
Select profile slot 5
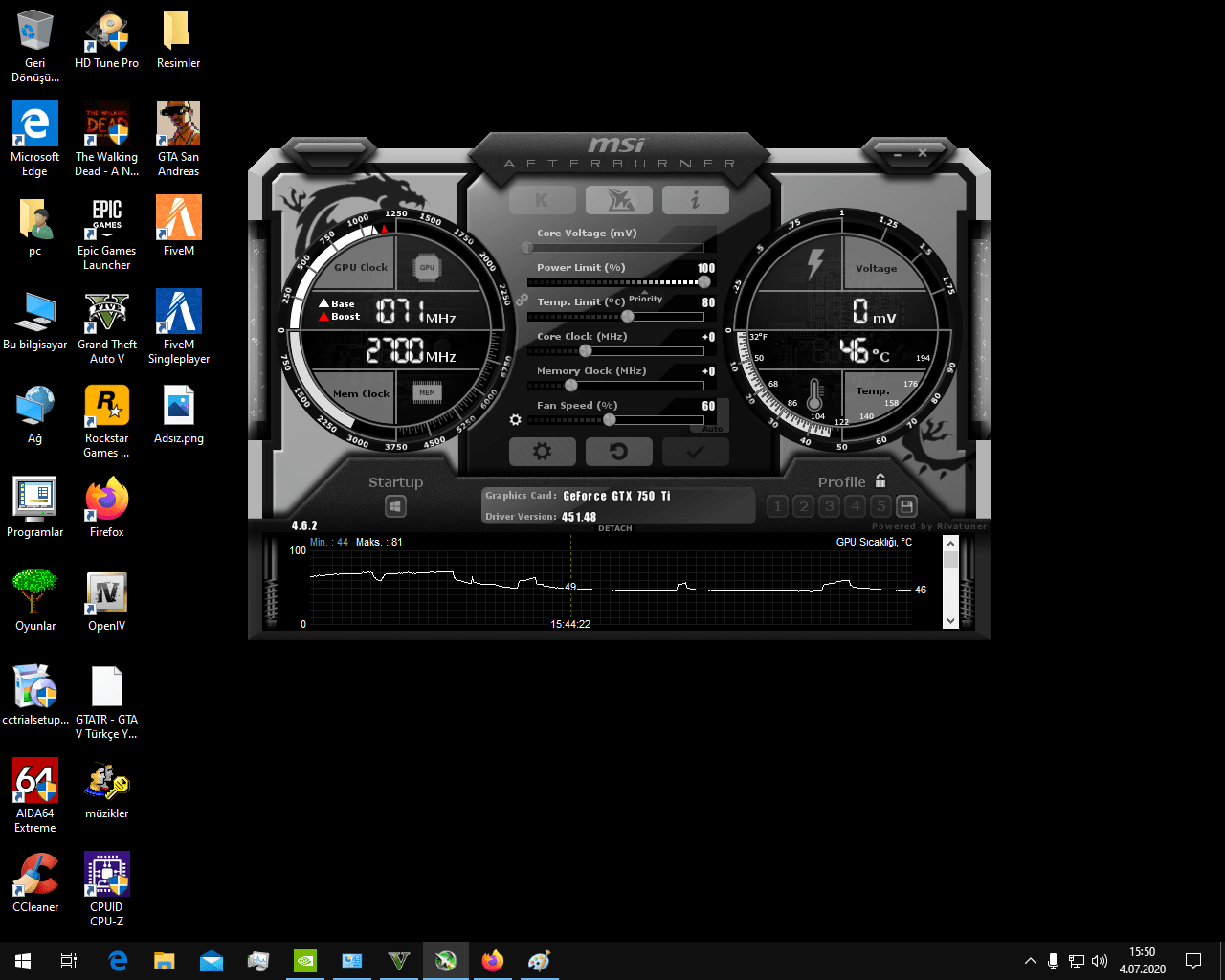(881, 506)
